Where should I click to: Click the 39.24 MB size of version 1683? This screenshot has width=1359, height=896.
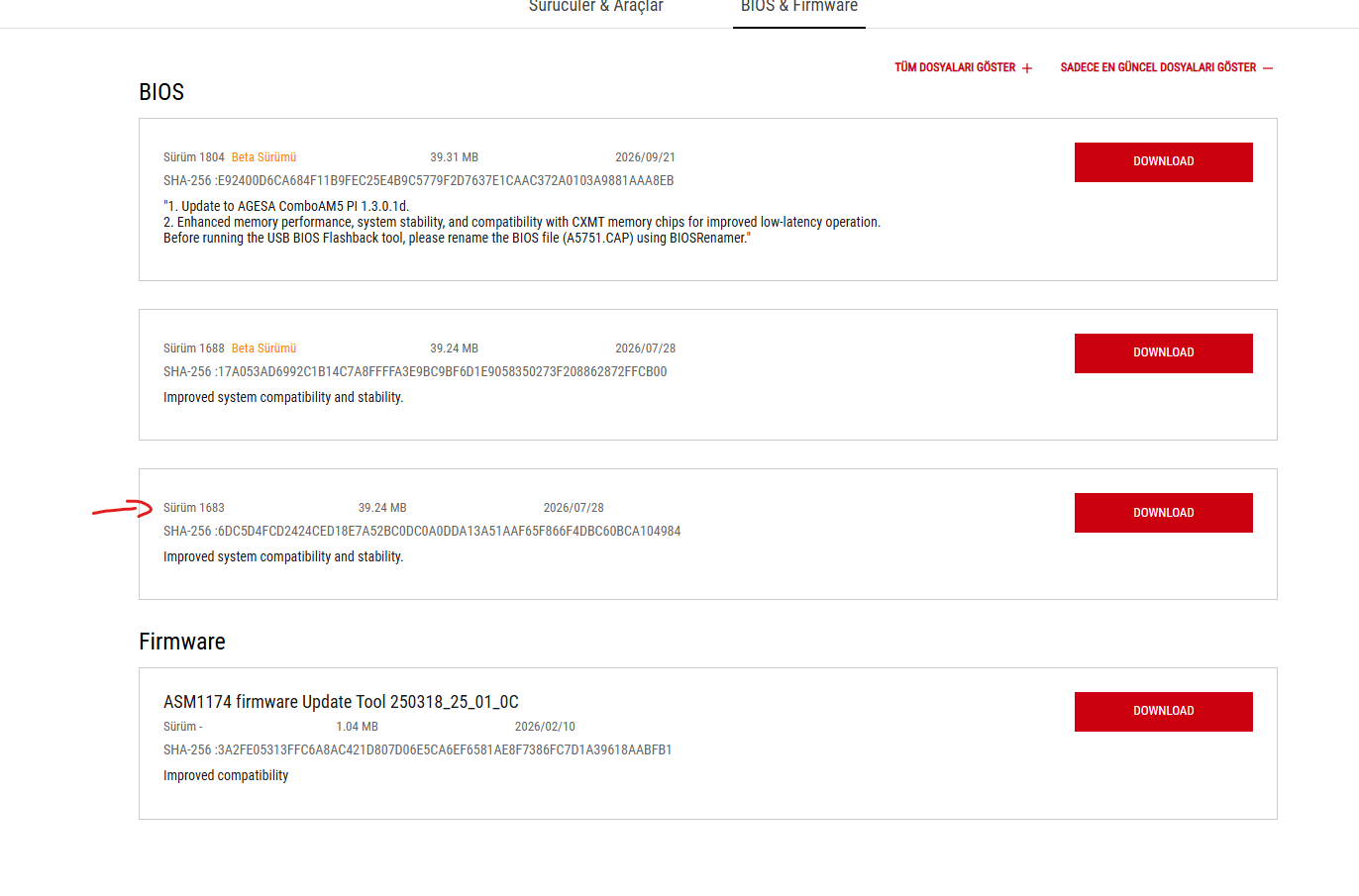[x=382, y=508]
